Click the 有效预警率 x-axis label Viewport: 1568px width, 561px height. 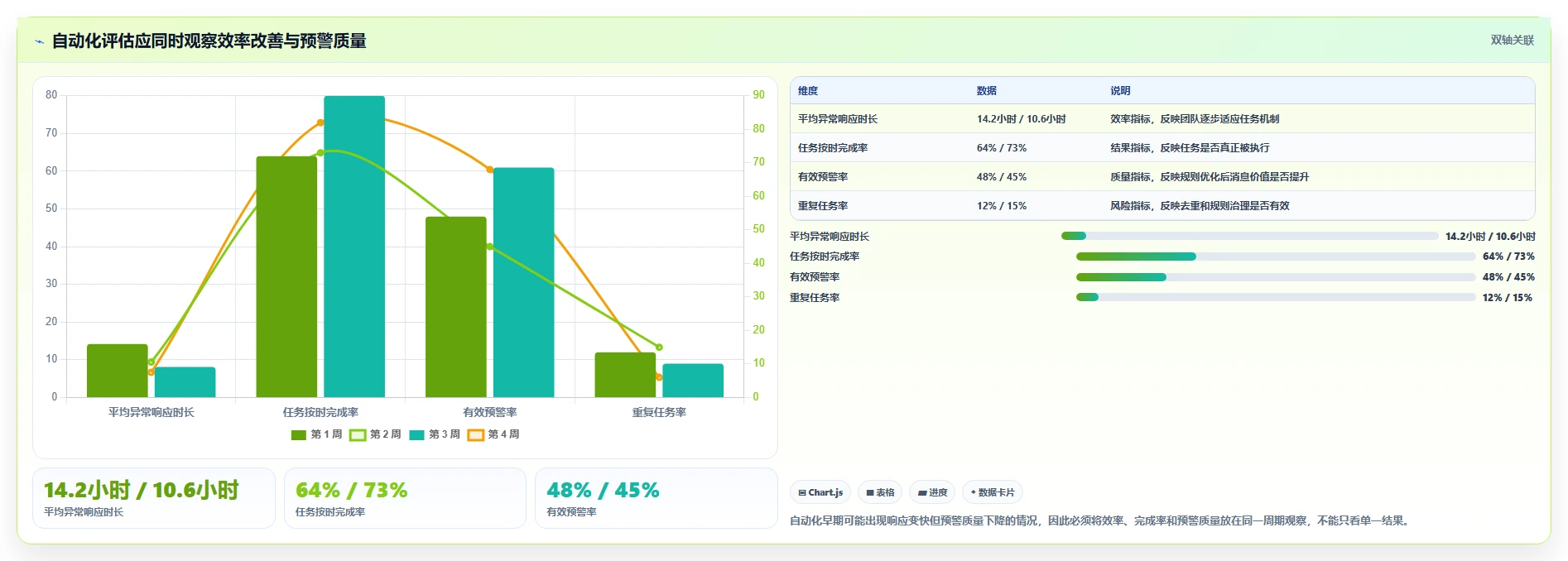(490, 412)
